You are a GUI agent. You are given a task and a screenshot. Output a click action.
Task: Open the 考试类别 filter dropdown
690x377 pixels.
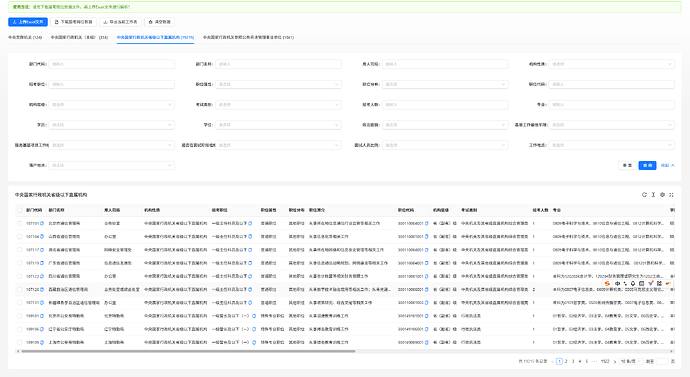[x=279, y=105]
